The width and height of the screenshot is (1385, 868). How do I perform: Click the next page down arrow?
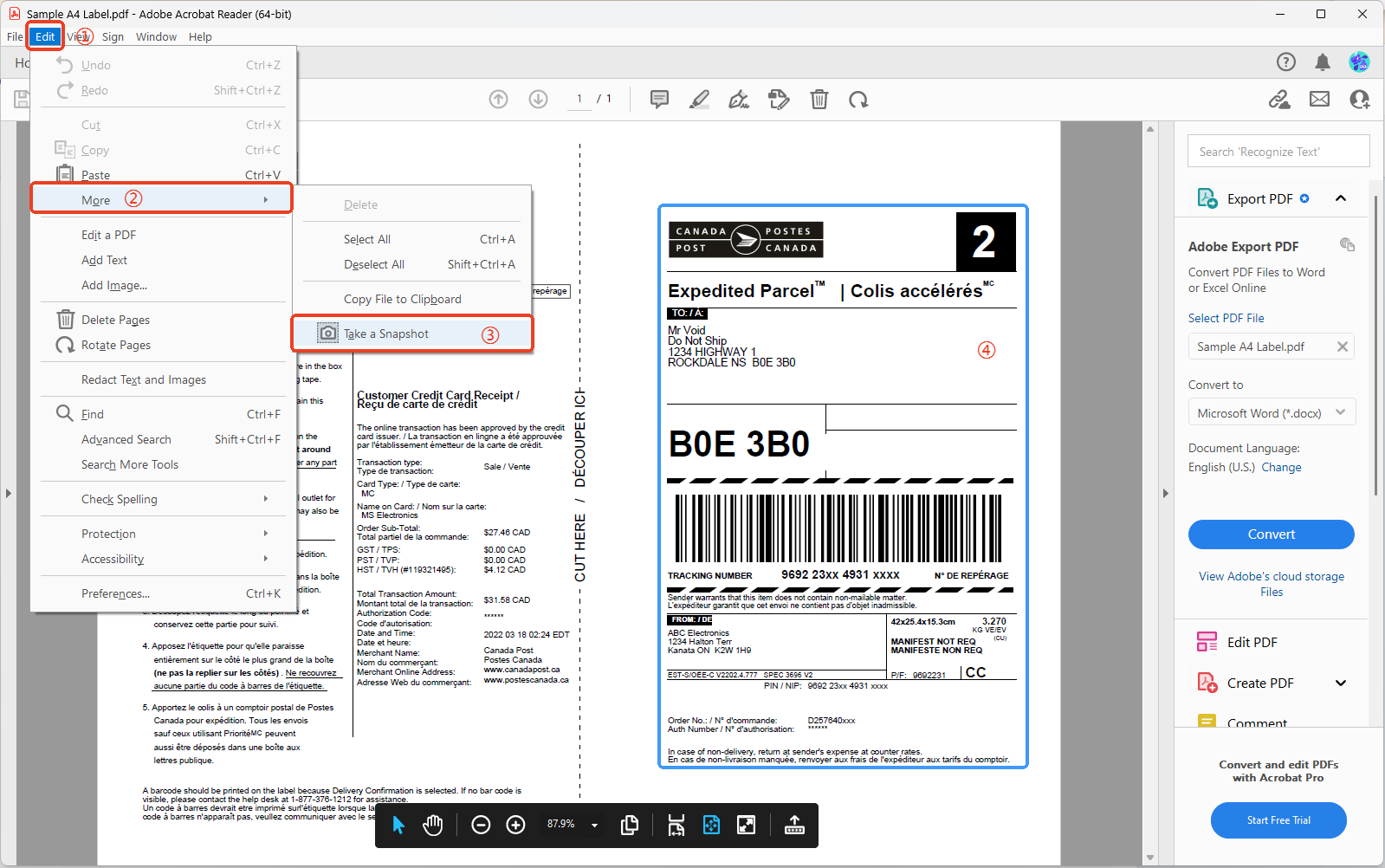tap(539, 99)
